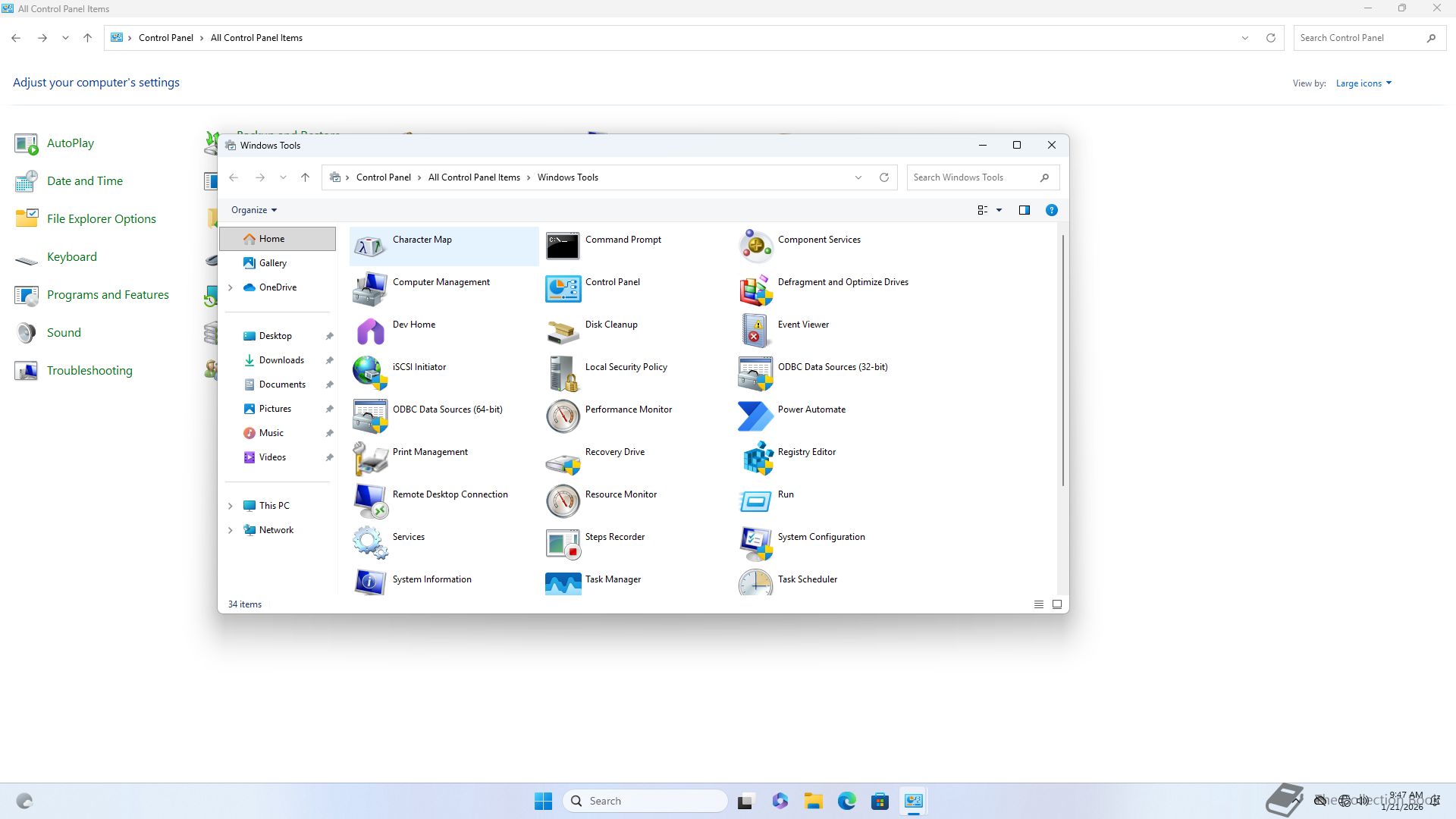Switch to details view in status bar
This screenshot has height=819, width=1456.
[1039, 604]
